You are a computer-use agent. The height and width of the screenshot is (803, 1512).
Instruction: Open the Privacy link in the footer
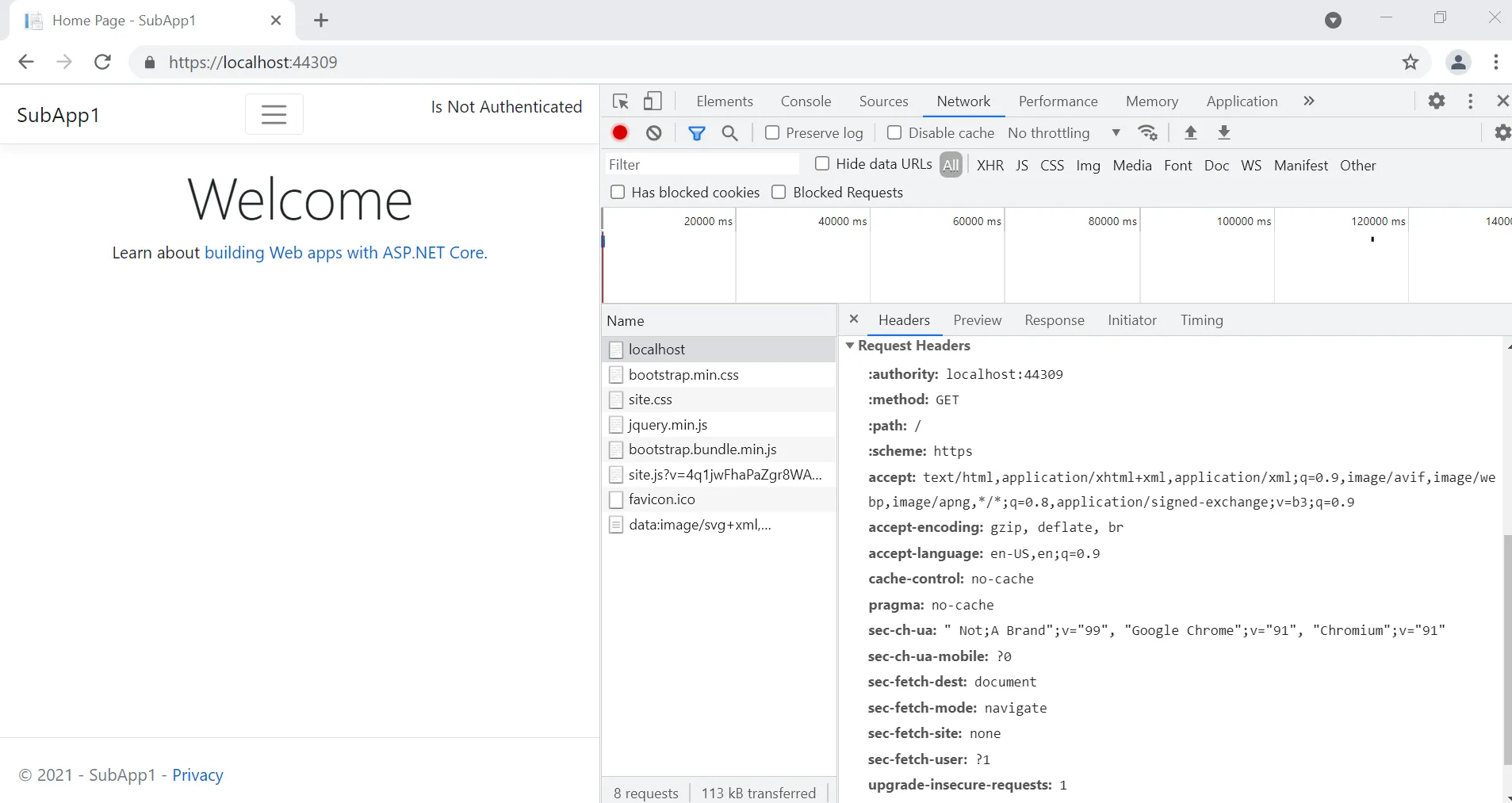pyautogui.click(x=197, y=774)
